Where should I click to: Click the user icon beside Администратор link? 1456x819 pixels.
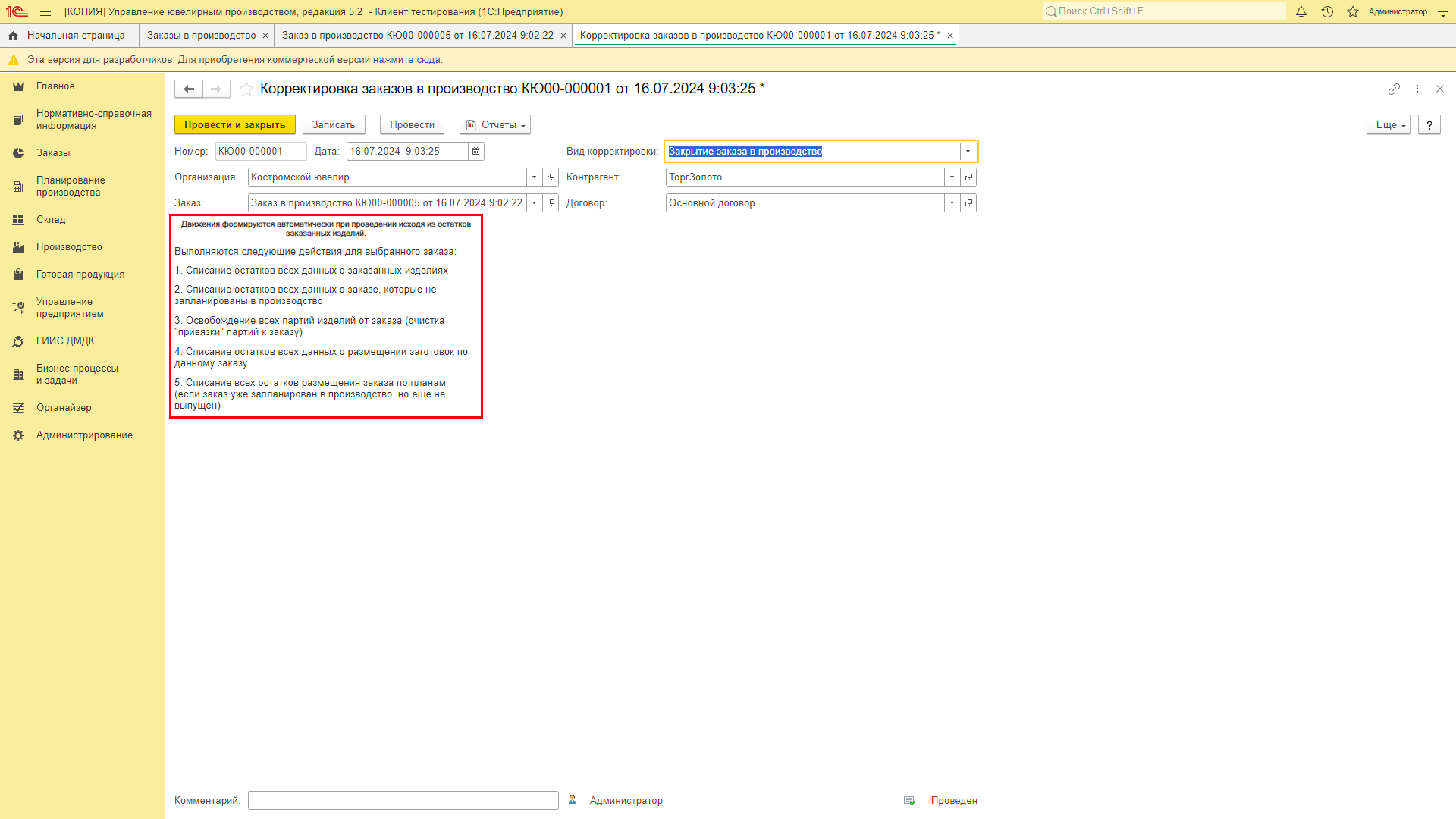pyautogui.click(x=573, y=800)
